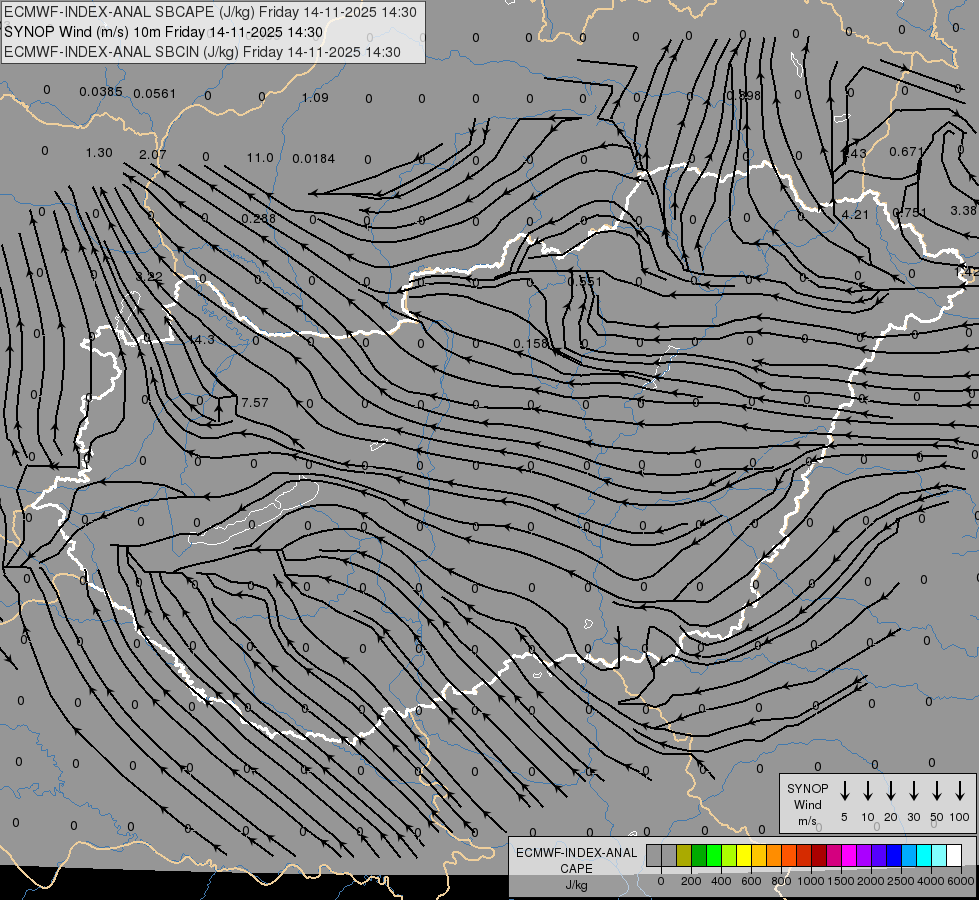Image resolution: width=979 pixels, height=900 pixels.
Task: Click the 2.07 value on the map
Action: pos(152,154)
